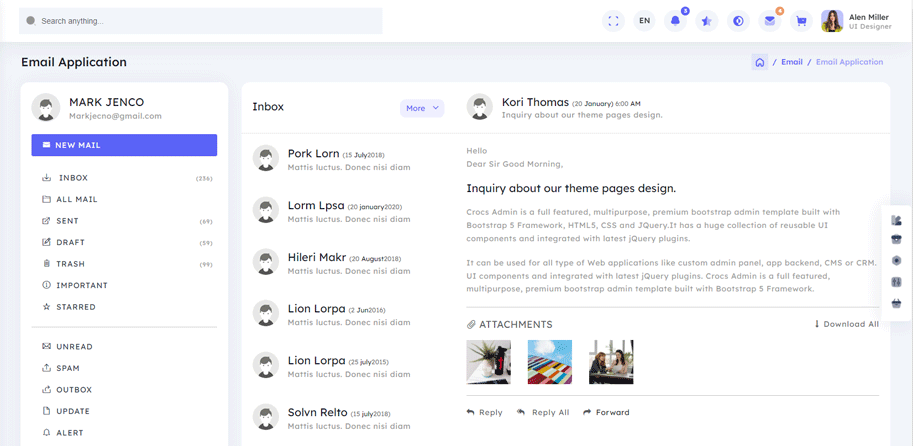Expand the More dropdown in Inbox
Image resolution: width=913 pixels, height=446 pixels.
[x=422, y=108]
